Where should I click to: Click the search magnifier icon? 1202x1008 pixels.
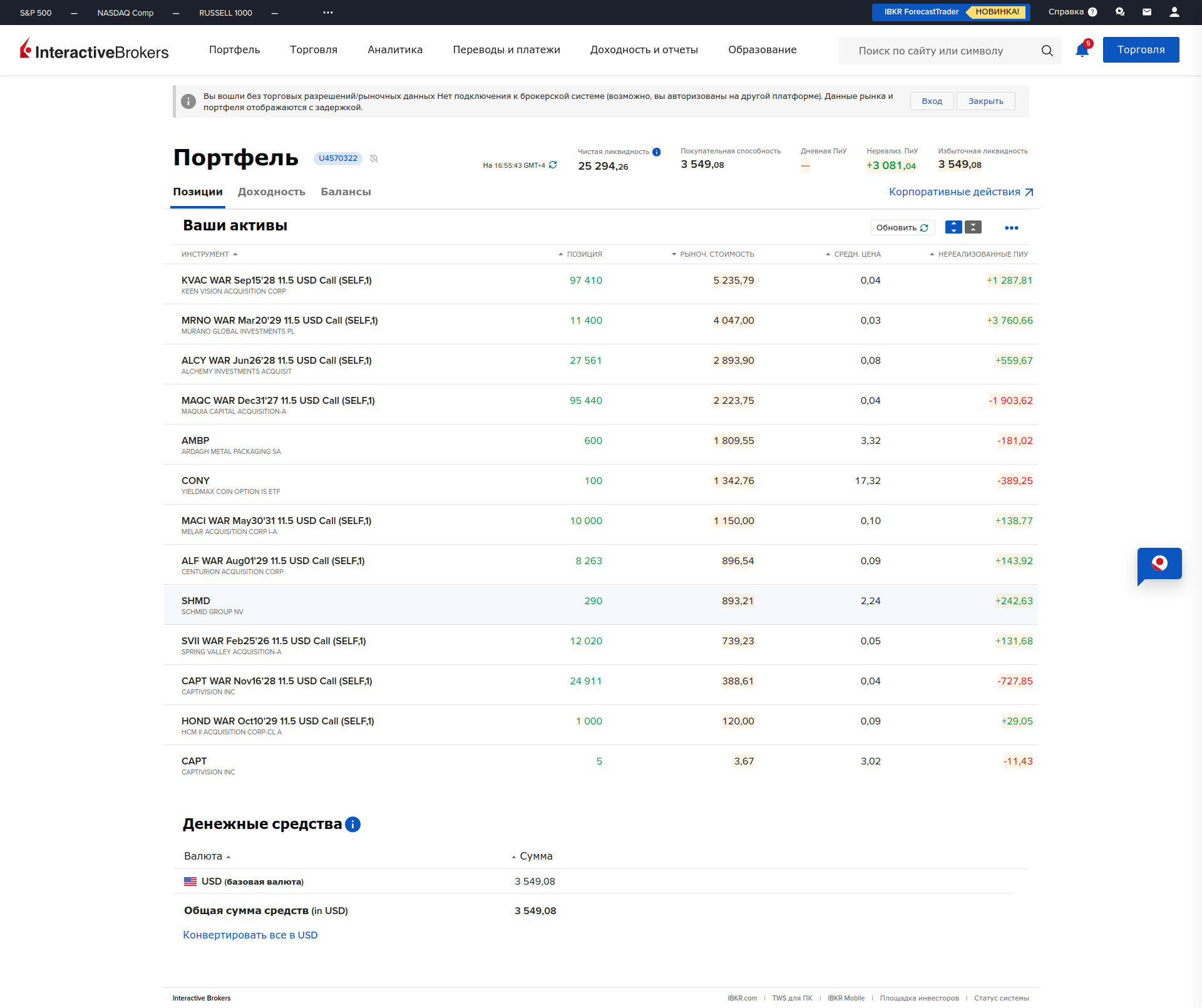click(x=1047, y=51)
